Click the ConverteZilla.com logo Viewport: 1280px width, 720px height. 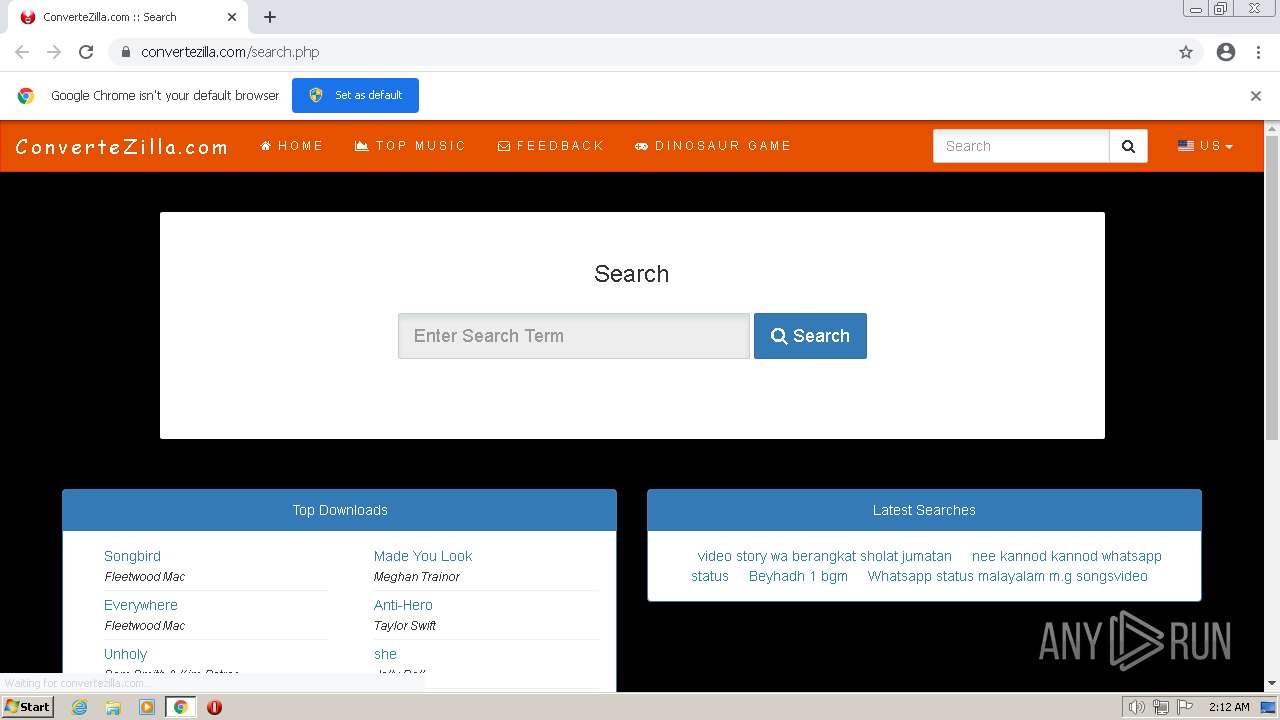pyautogui.click(x=122, y=147)
